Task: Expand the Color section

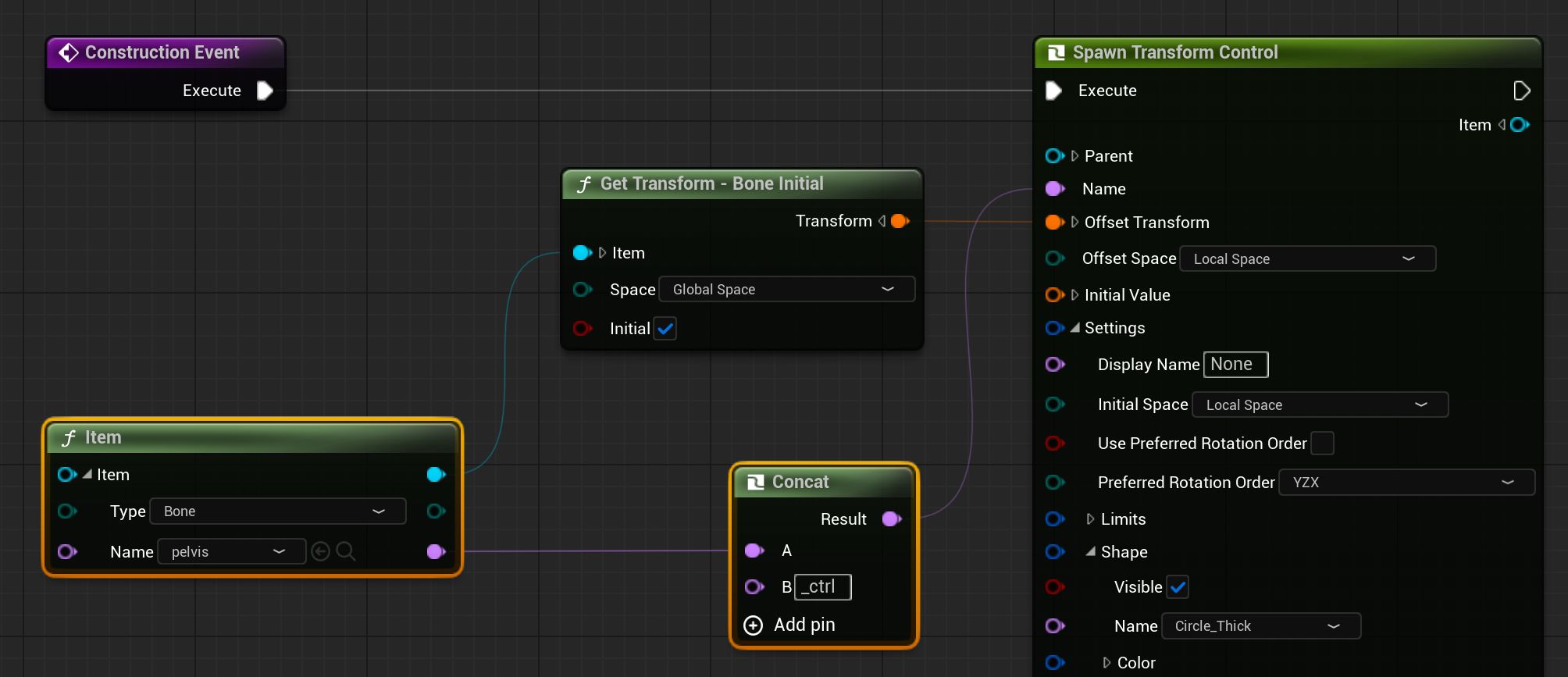Action: [x=1107, y=663]
